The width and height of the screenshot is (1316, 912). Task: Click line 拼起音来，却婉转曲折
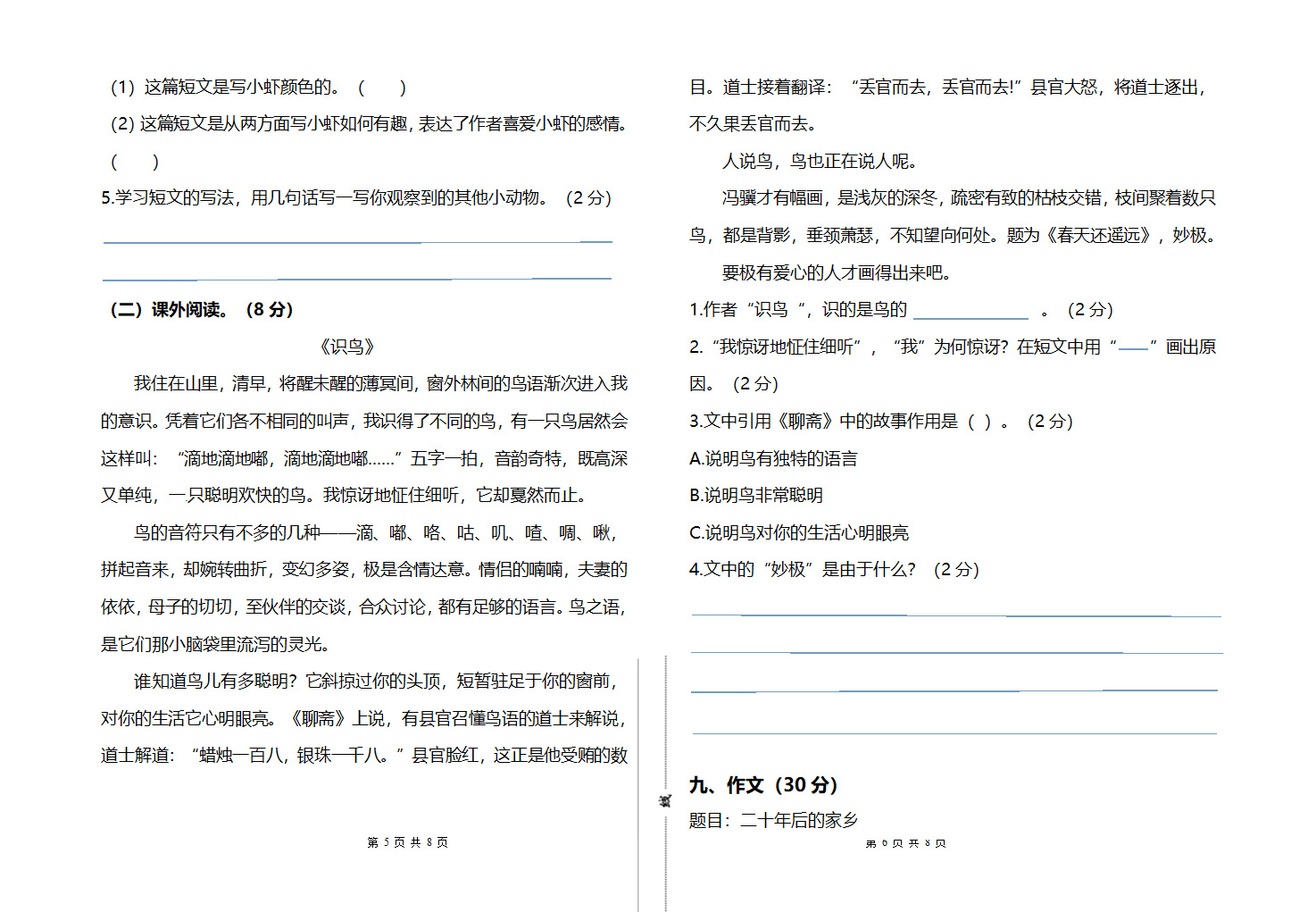pyautogui.click(x=364, y=570)
